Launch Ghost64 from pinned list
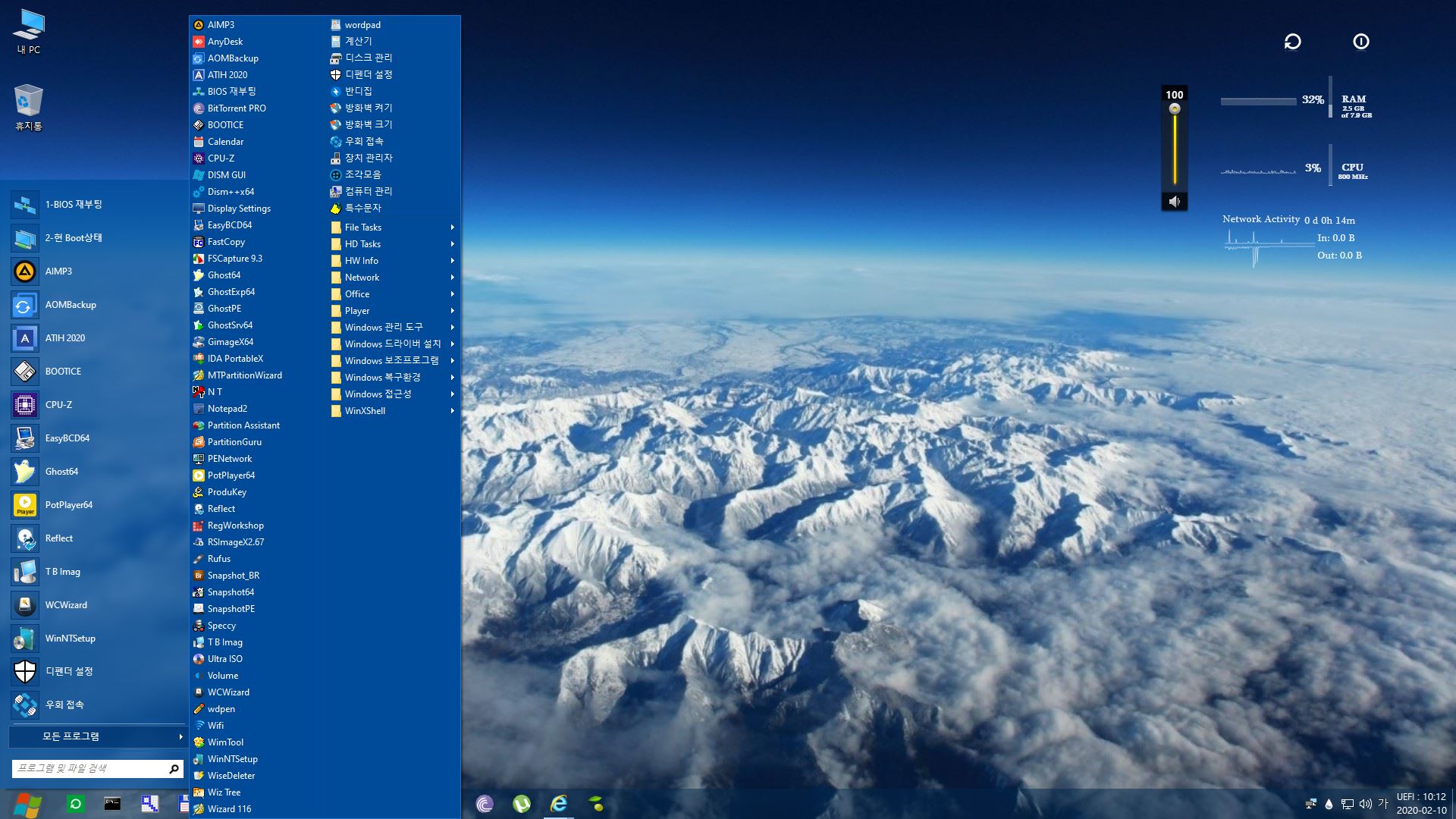This screenshot has height=819, width=1456. pos(97,471)
